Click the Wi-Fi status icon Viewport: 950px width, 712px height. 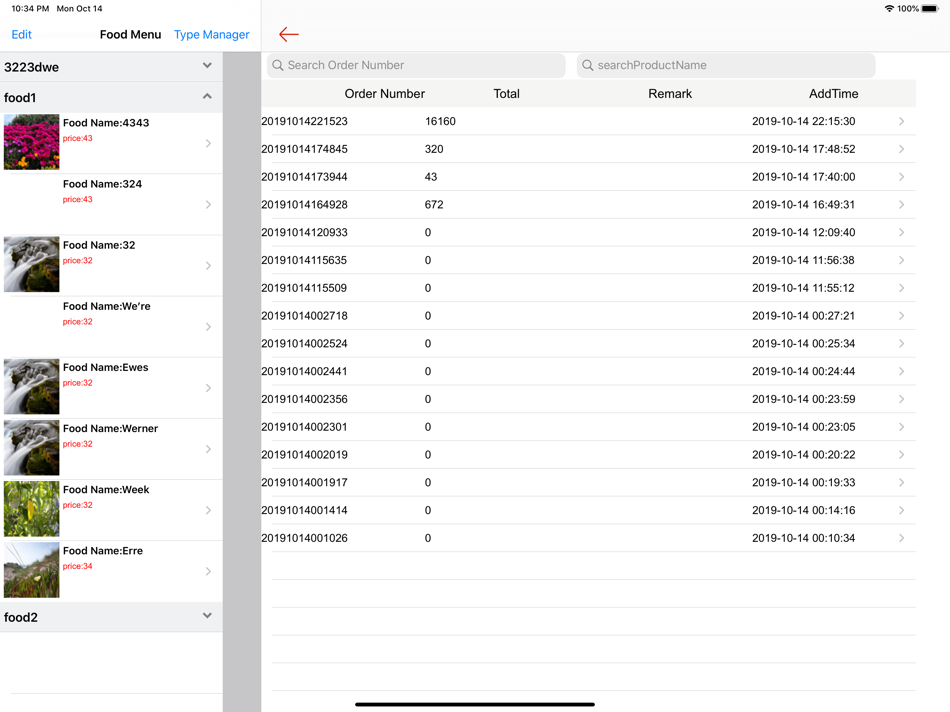click(x=889, y=8)
